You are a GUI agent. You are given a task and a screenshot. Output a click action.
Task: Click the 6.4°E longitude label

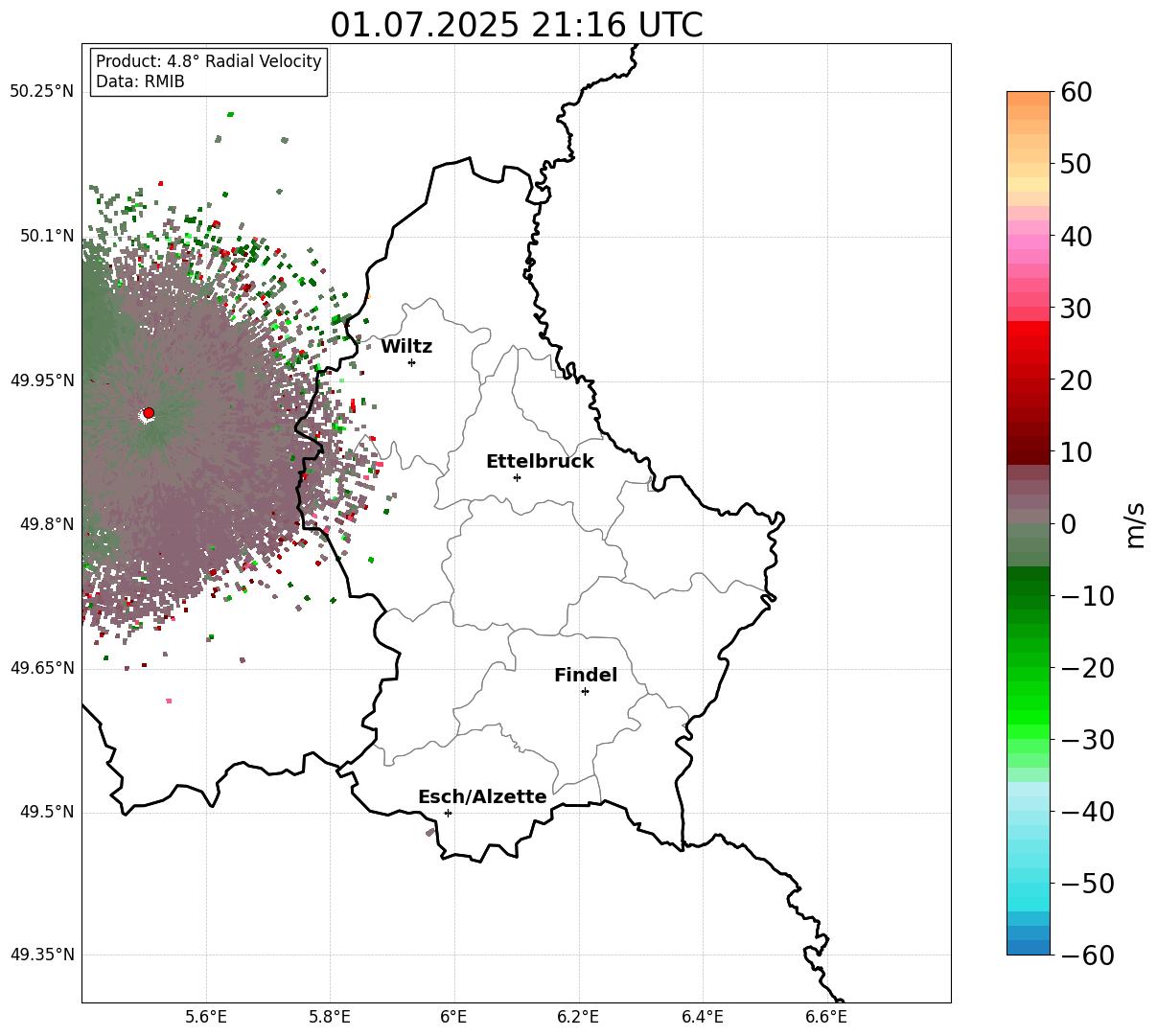(703, 1016)
